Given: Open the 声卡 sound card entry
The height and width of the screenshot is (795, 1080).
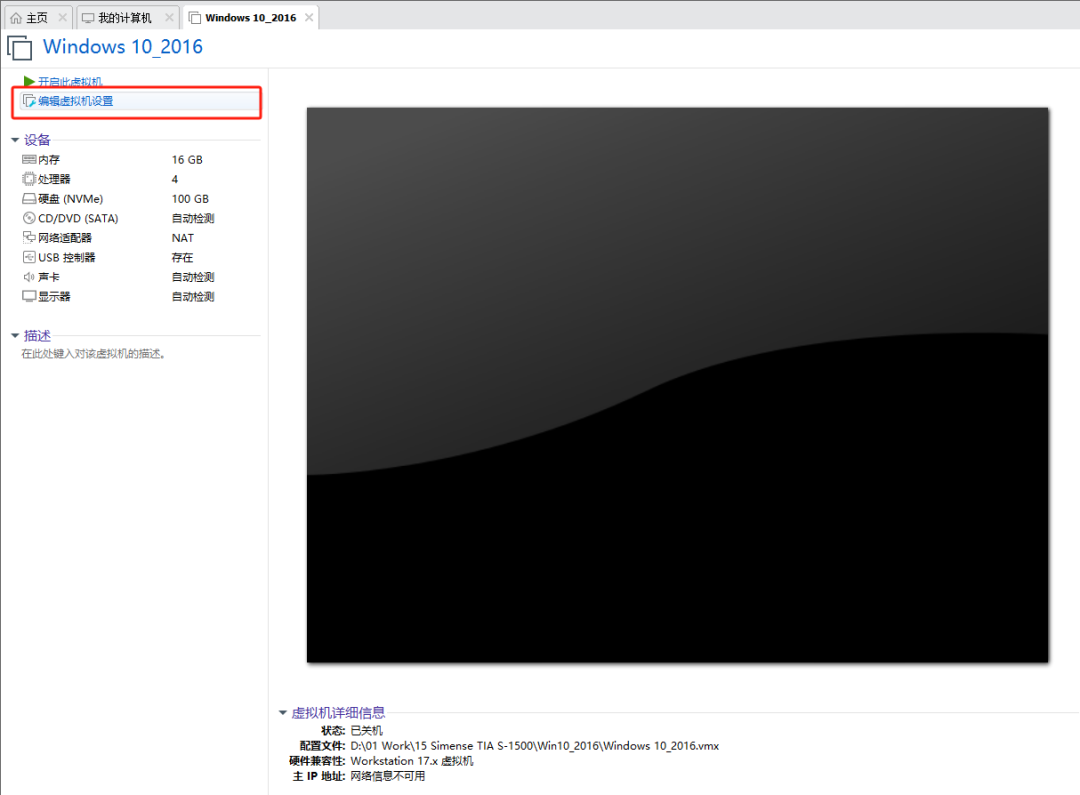Looking at the screenshot, I should point(49,277).
